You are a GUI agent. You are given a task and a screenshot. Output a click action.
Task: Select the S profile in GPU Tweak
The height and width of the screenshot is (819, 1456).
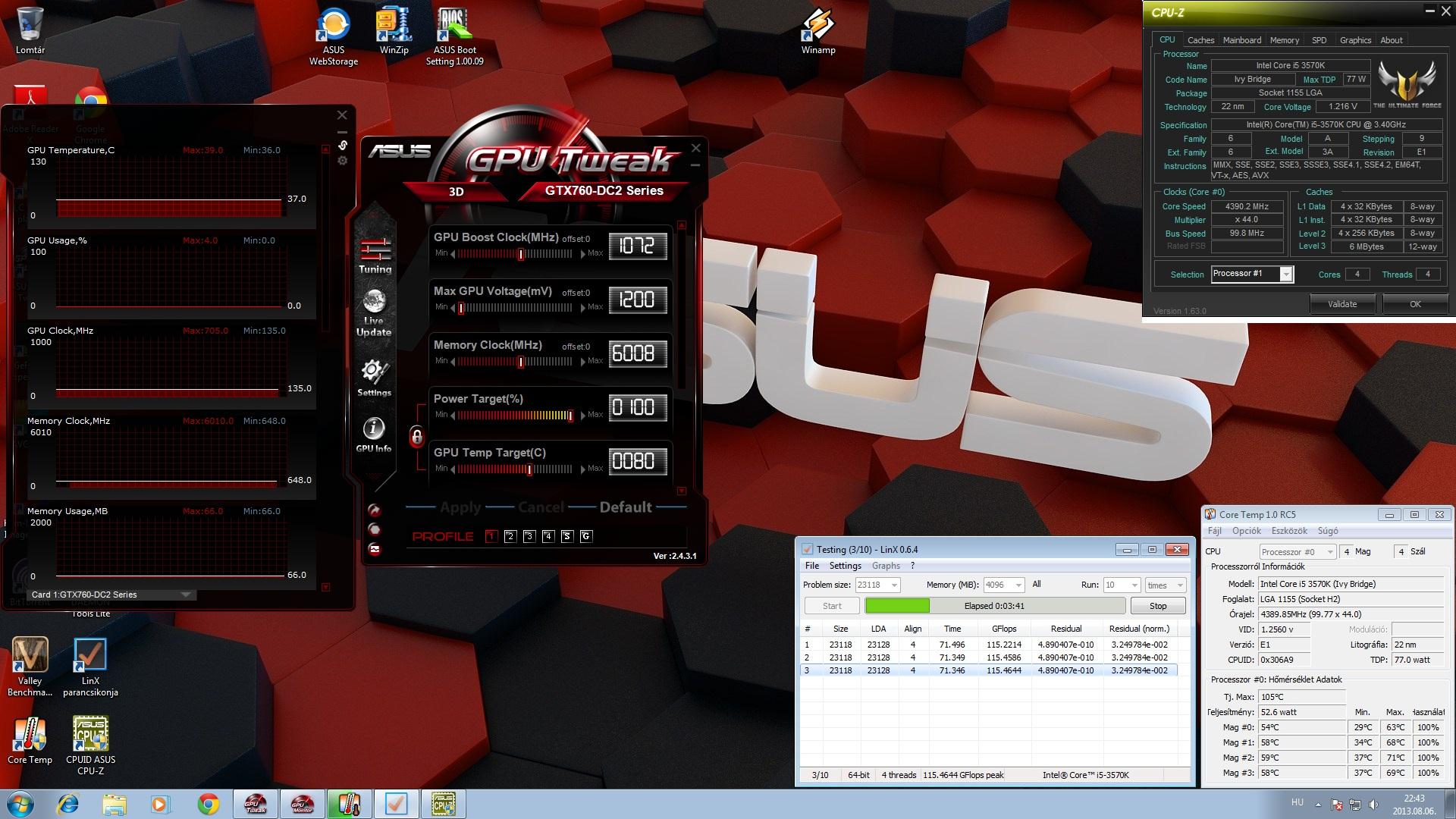point(567,536)
